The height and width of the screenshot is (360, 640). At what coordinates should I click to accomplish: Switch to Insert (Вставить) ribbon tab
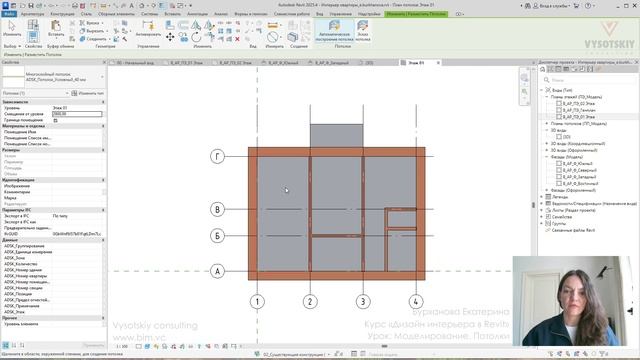click(172, 14)
